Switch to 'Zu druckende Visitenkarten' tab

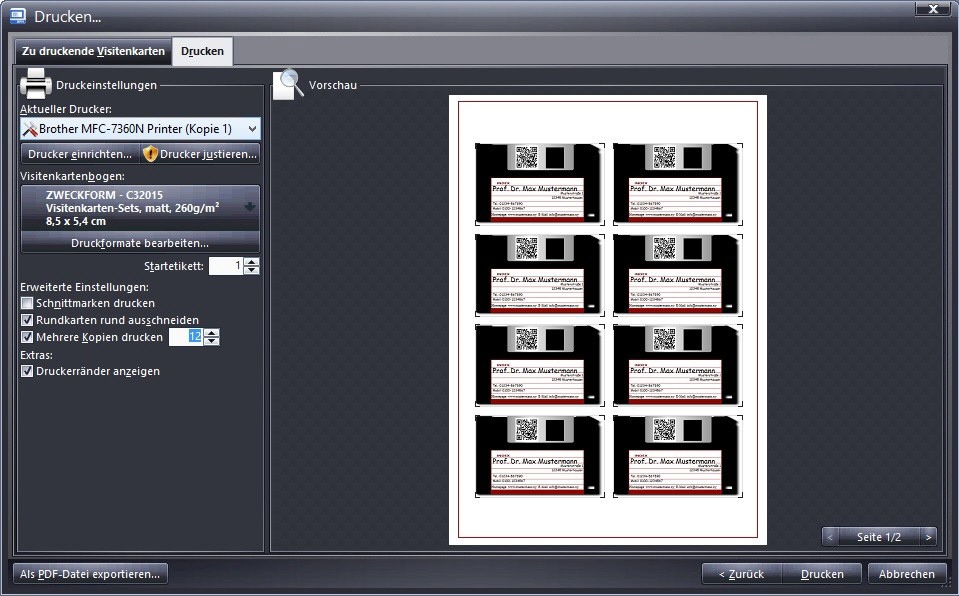[x=93, y=51]
